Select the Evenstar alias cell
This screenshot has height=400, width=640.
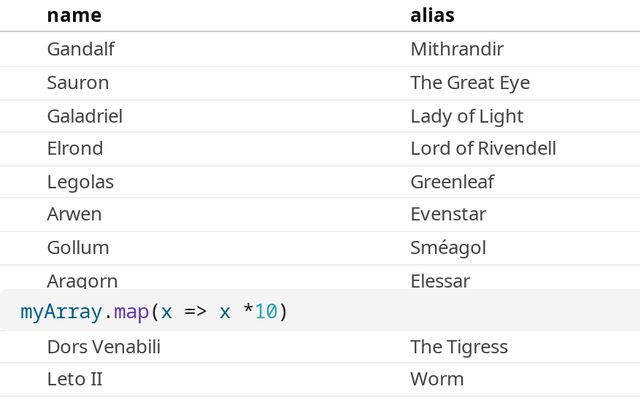(x=448, y=214)
